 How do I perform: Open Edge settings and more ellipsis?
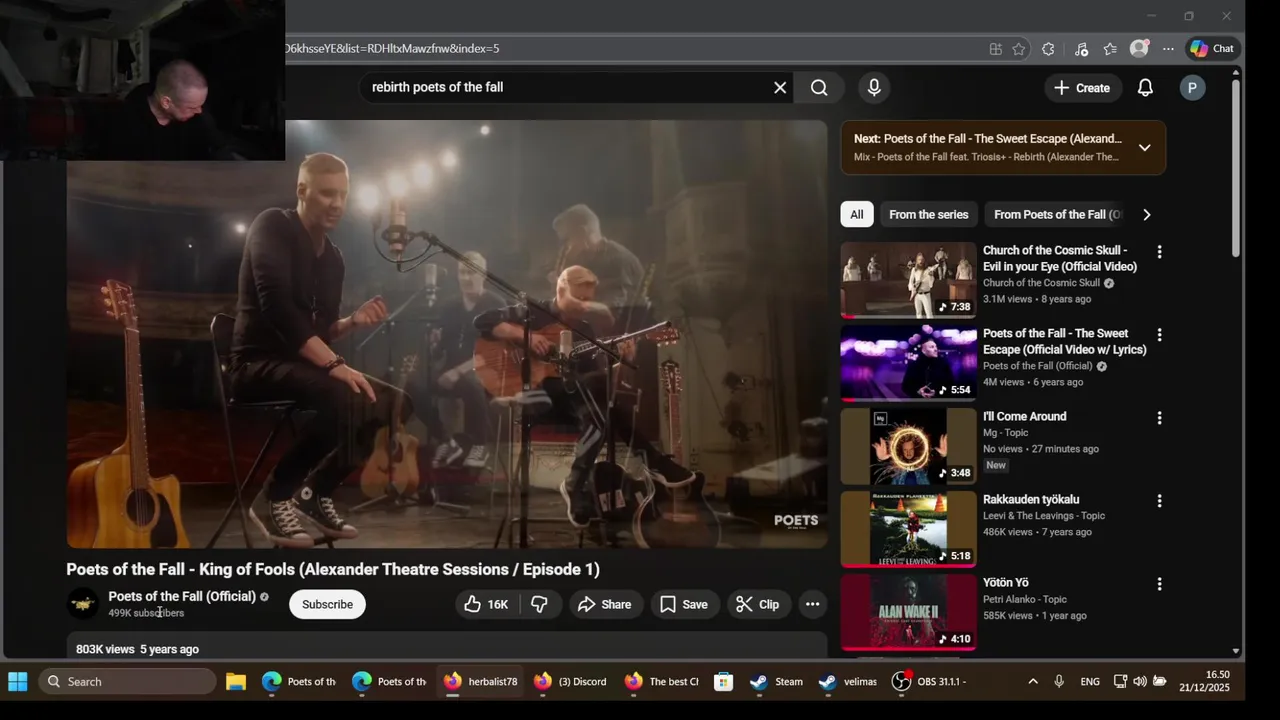coord(1168,49)
